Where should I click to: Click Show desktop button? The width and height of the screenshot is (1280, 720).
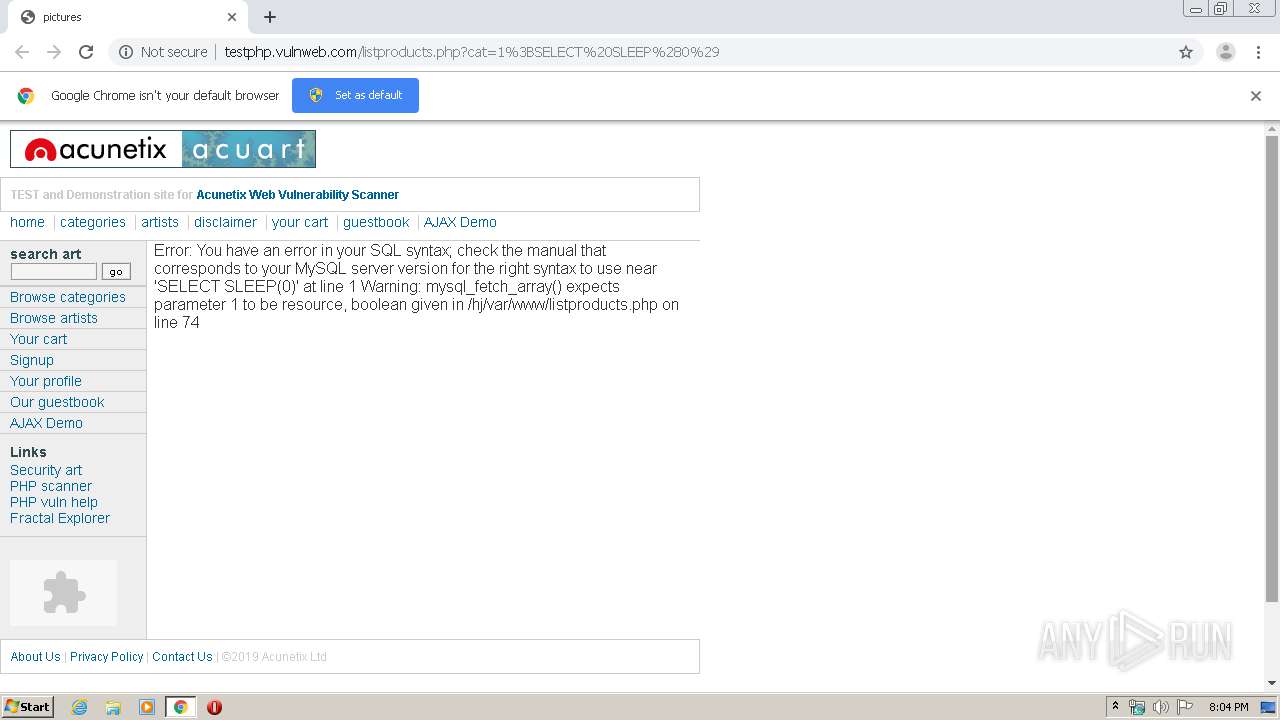click(1269, 707)
